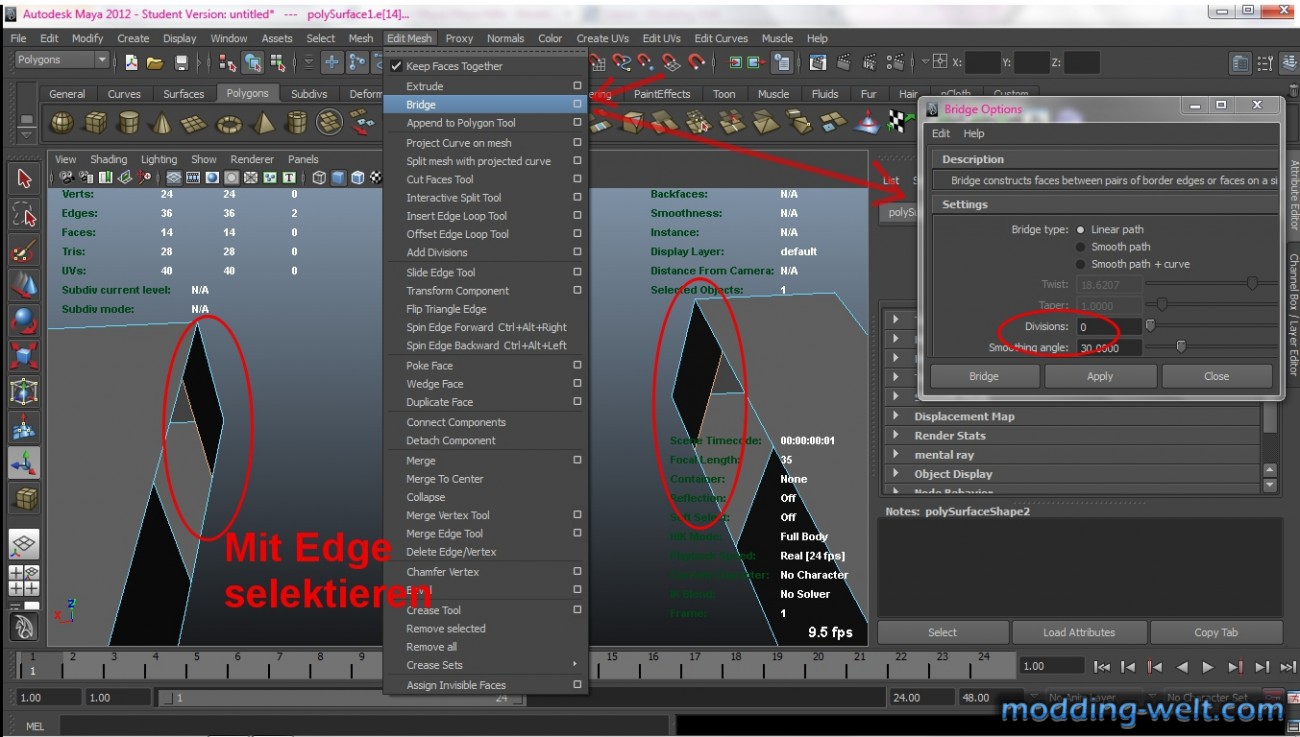Create a polygon torus from the shelf

pyautogui.click(x=229, y=123)
